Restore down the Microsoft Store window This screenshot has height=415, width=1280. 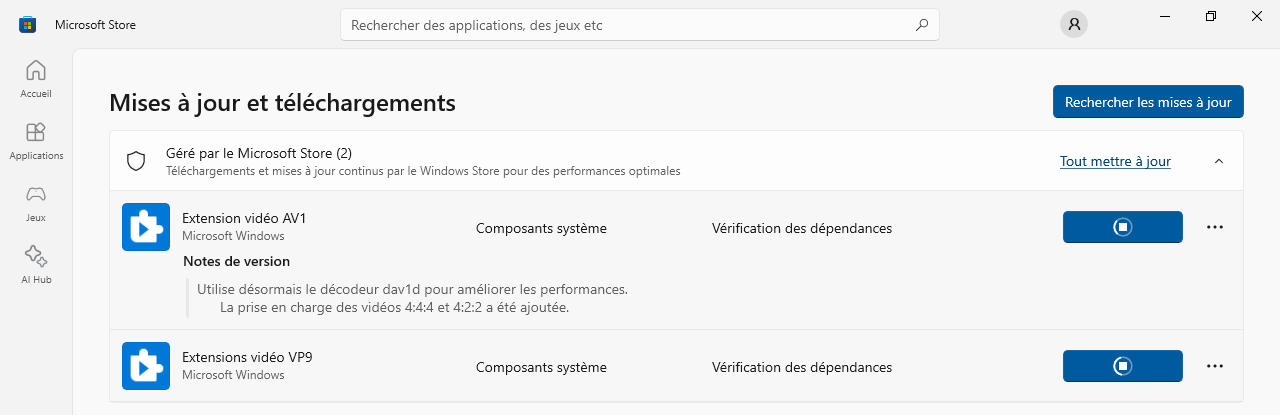point(1211,16)
